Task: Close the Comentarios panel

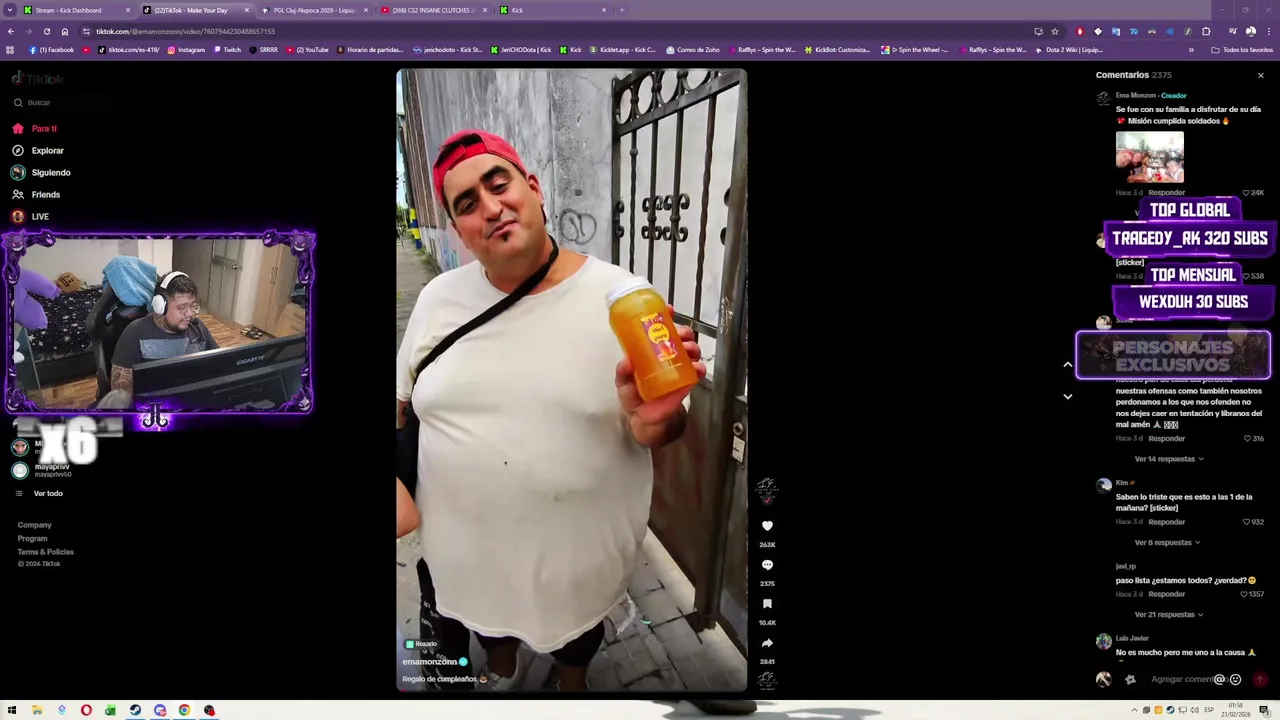Action: [1260, 75]
